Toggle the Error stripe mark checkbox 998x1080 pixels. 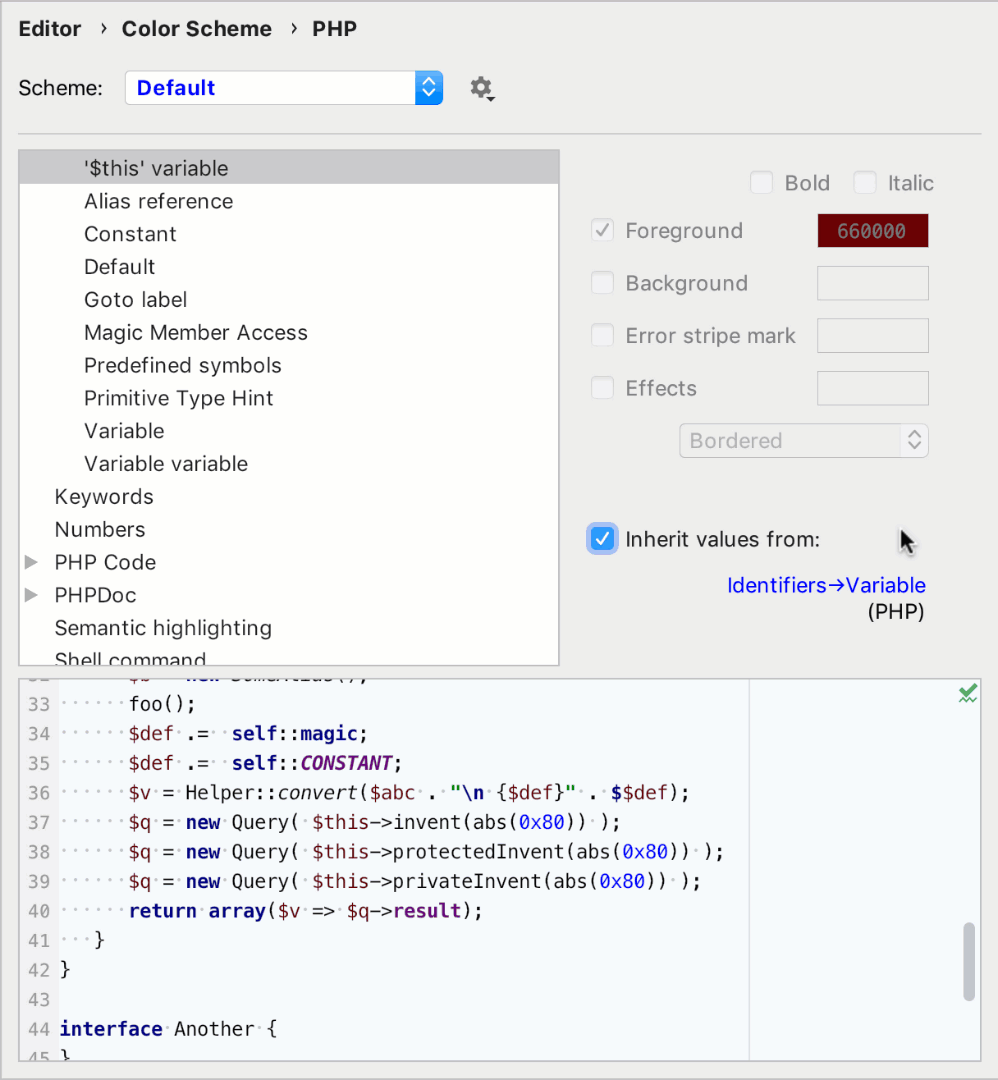click(602, 335)
